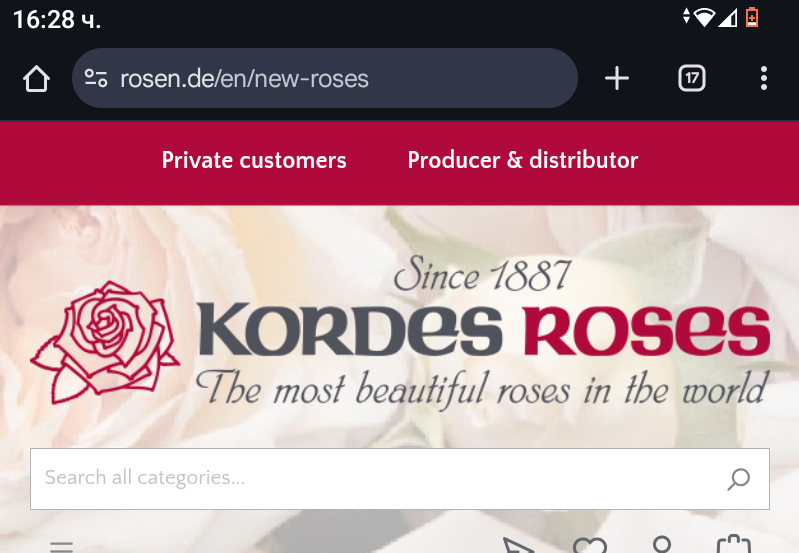Open a new tab with plus icon
799x553 pixels.
coord(617,78)
